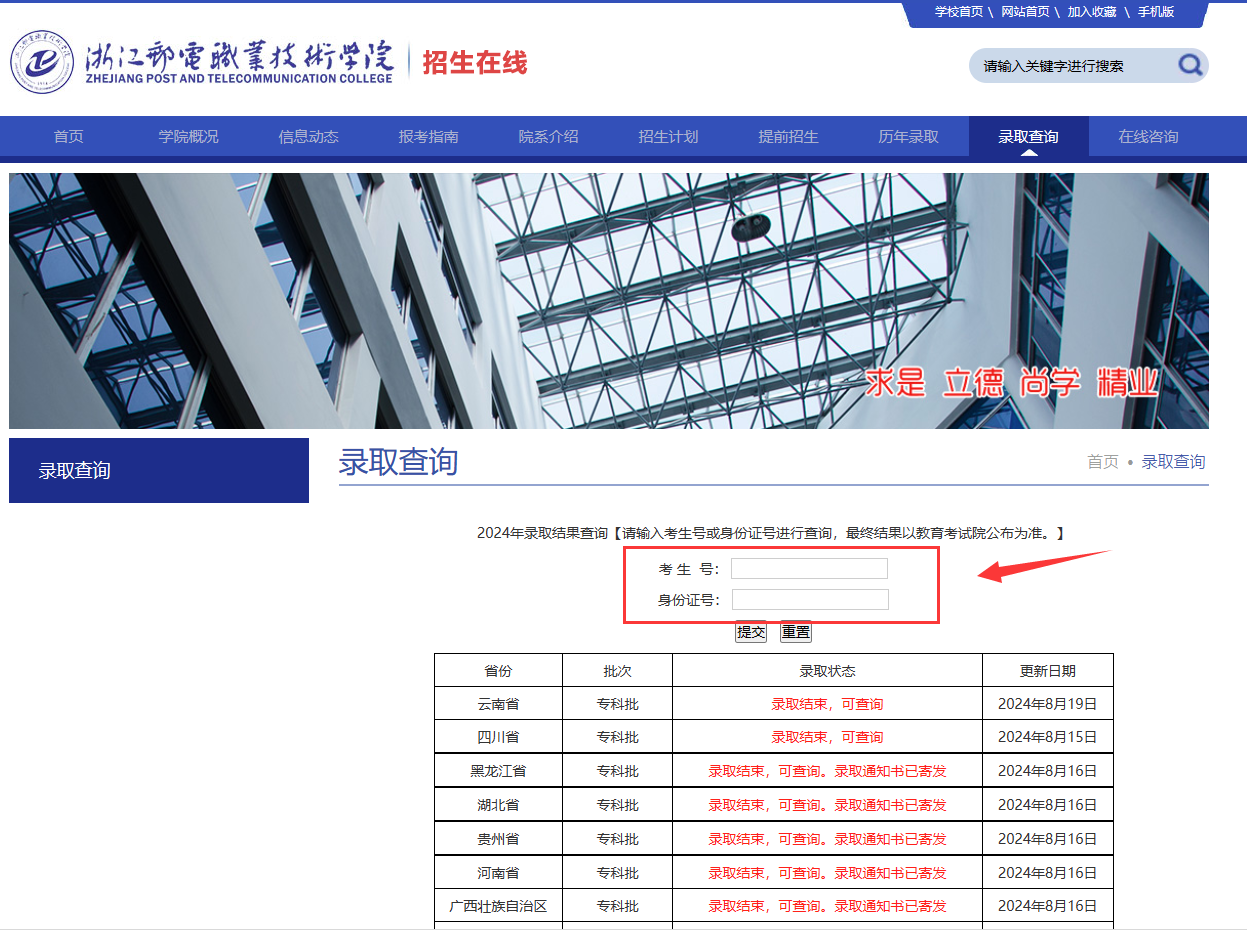The height and width of the screenshot is (930, 1247).
Task: Open the 首页 navigation menu item
Action: [69, 137]
